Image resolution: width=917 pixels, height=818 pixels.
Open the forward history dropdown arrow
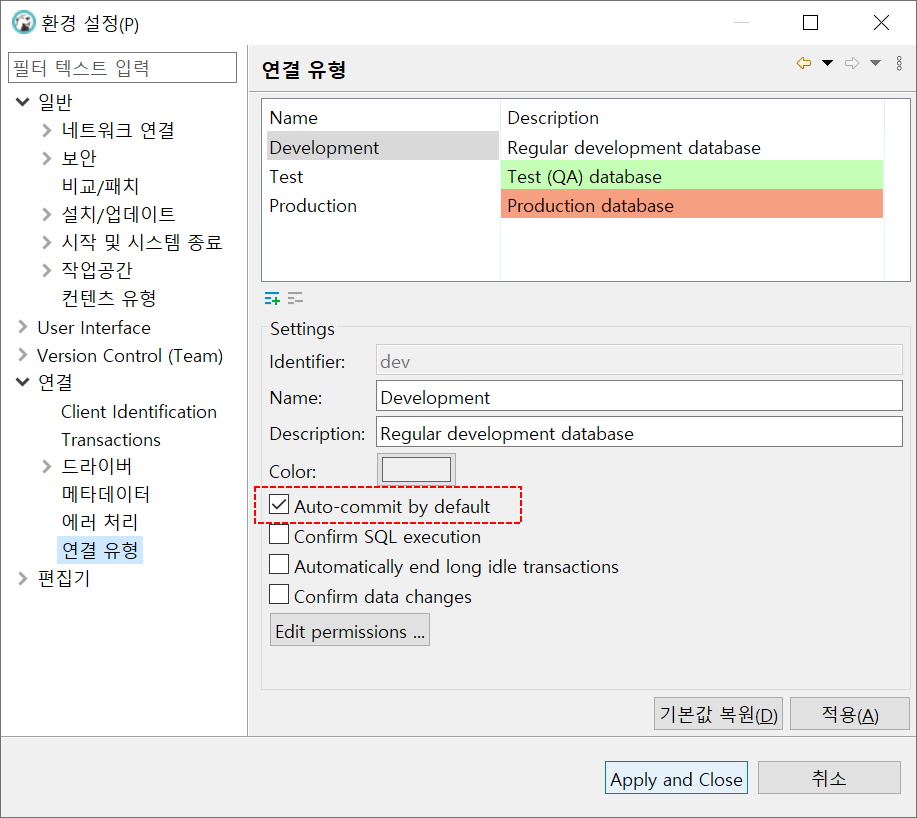(x=875, y=63)
